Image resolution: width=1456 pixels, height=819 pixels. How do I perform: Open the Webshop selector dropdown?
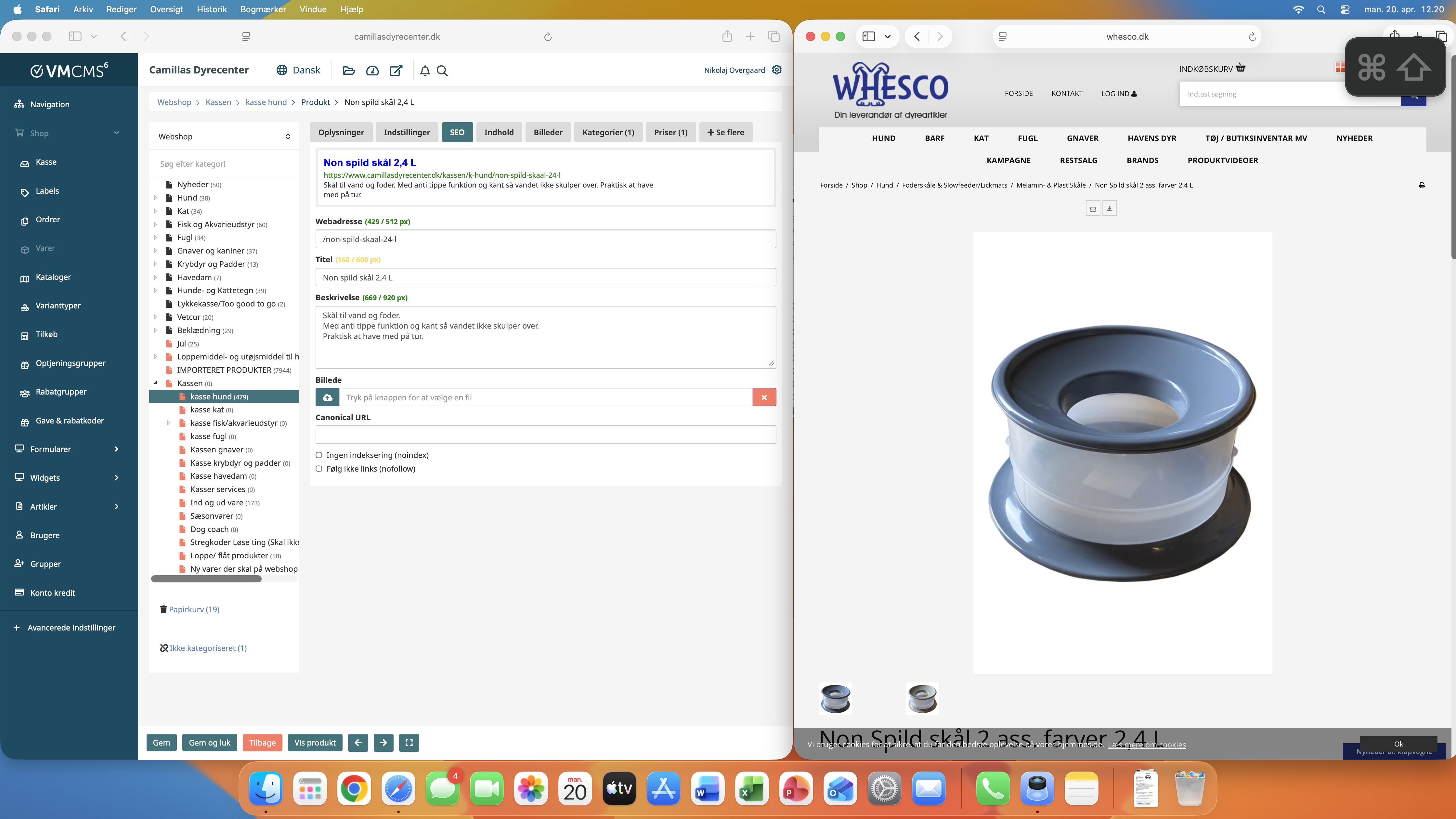tap(224, 137)
